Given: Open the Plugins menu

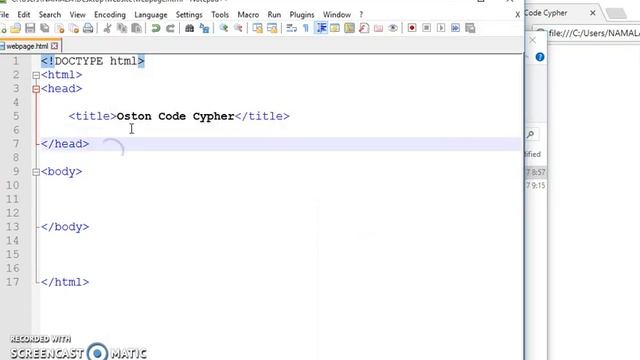Looking at the screenshot, I should point(302,15).
